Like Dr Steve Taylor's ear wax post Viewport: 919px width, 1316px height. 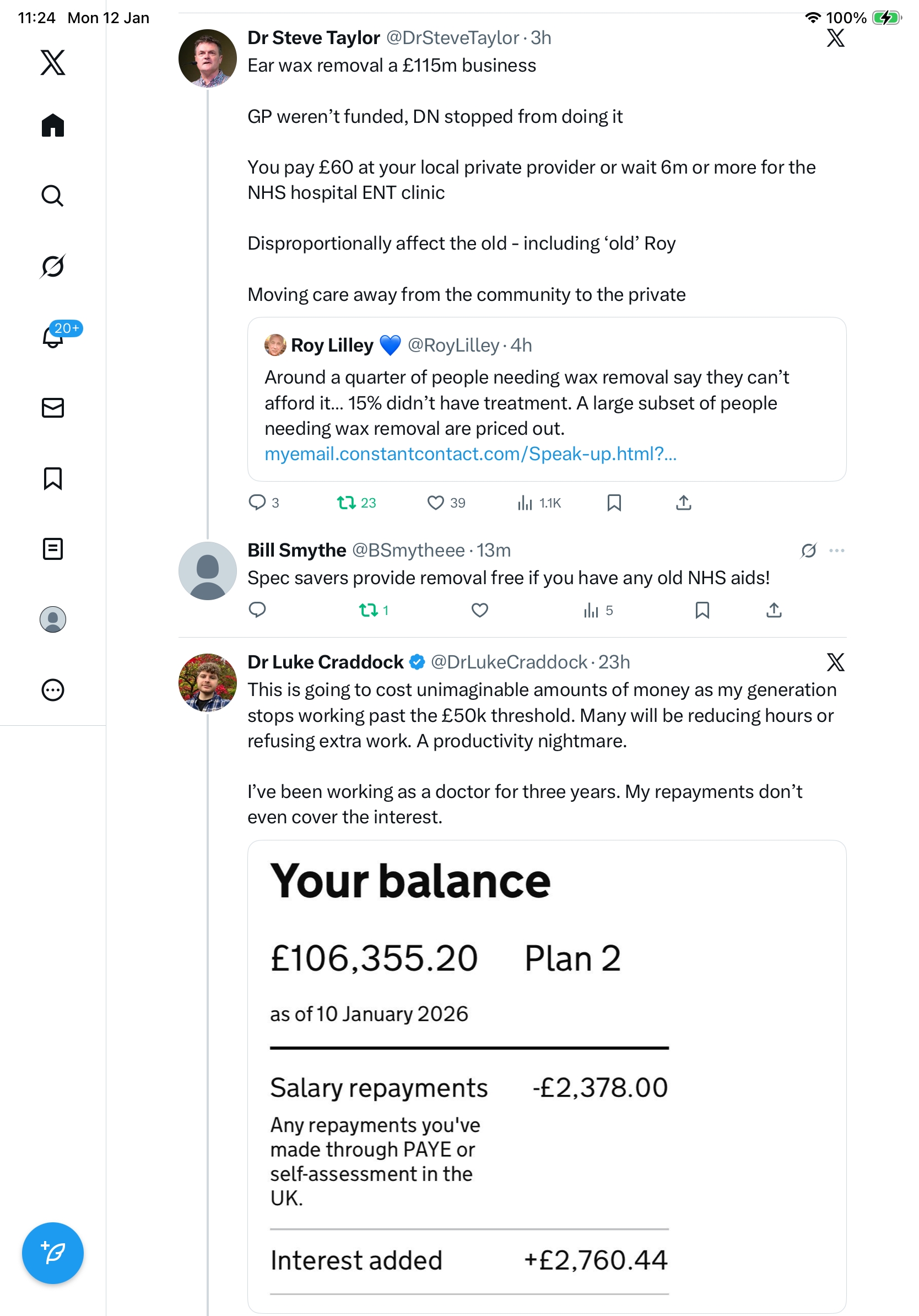click(x=435, y=503)
